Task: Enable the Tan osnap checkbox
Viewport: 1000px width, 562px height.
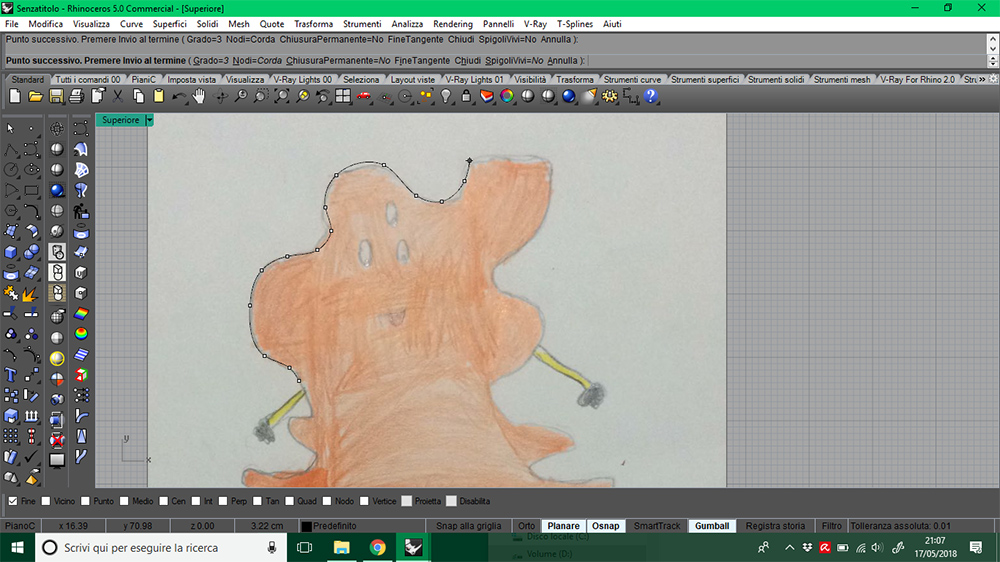Action: coord(258,501)
